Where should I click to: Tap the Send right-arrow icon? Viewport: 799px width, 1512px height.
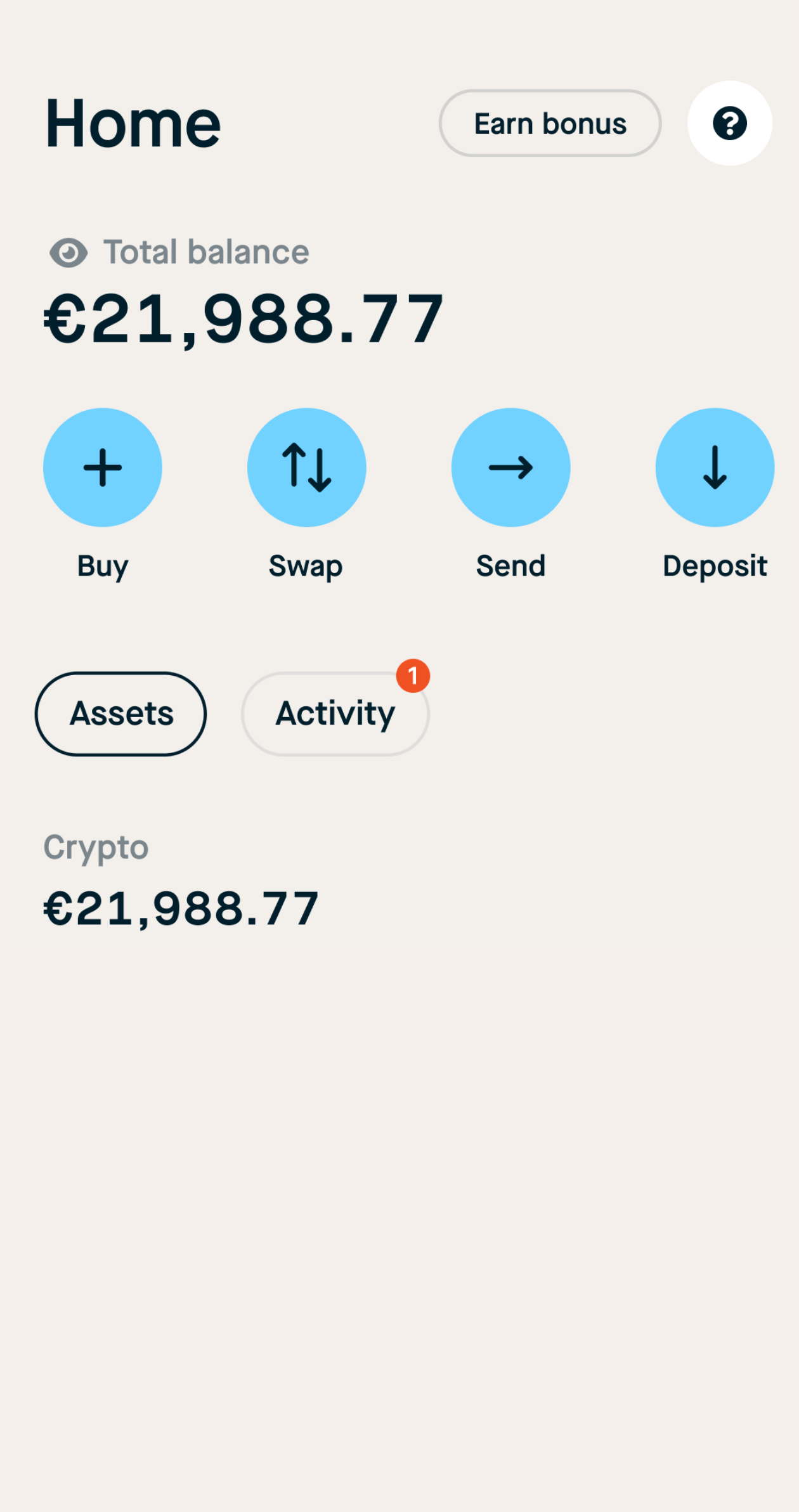[510, 467]
